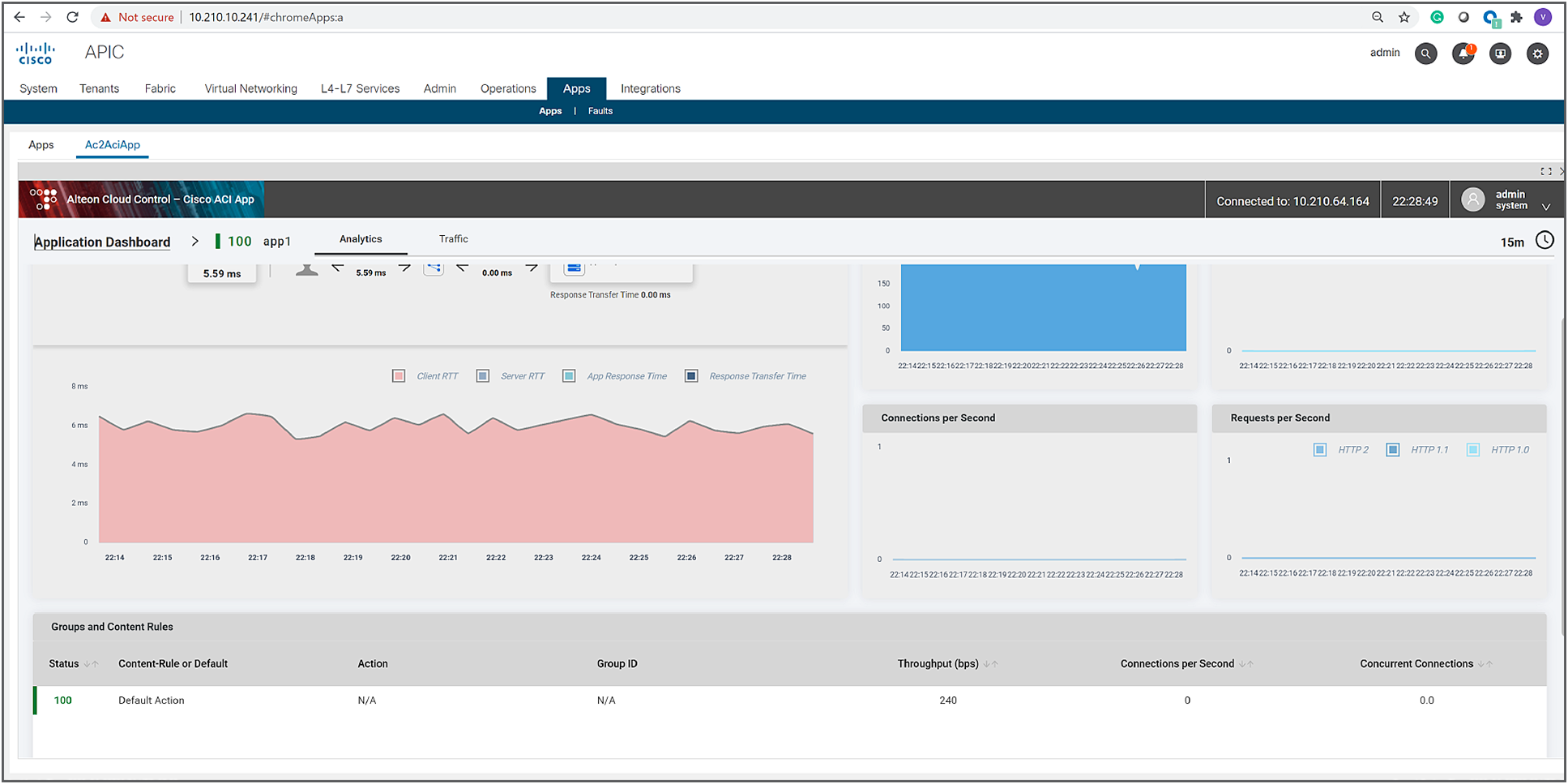The width and height of the screenshot is (1568, 784).
Task: Open the L4-L7 Services menu
Action: (x=361, y=88)
